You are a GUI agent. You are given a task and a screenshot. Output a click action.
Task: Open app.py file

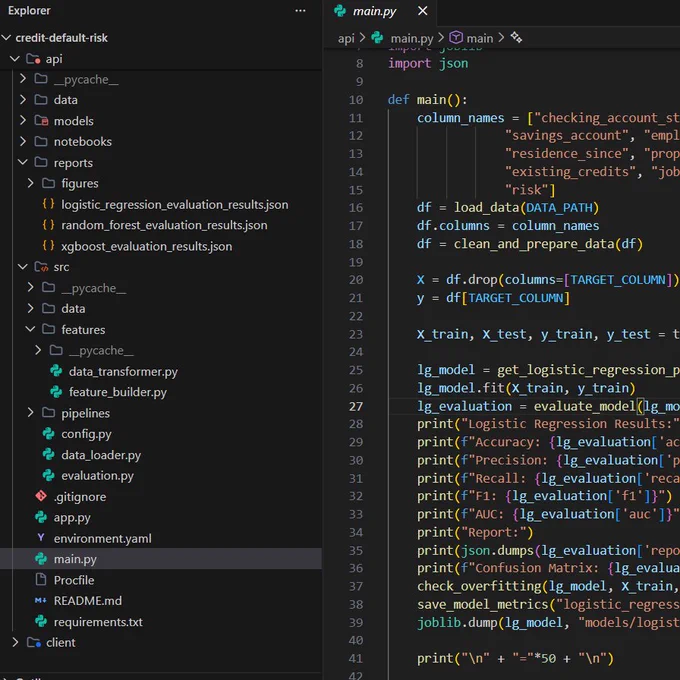pyautogui.click(x=72, y=518)
